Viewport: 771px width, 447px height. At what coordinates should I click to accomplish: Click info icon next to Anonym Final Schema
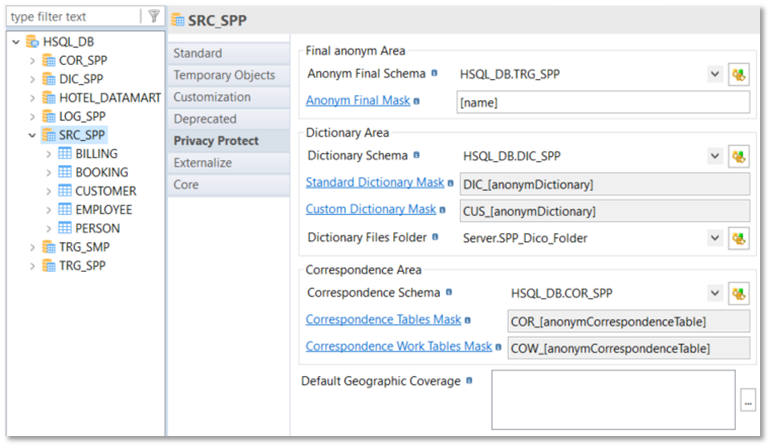click(x=434, y=73)
